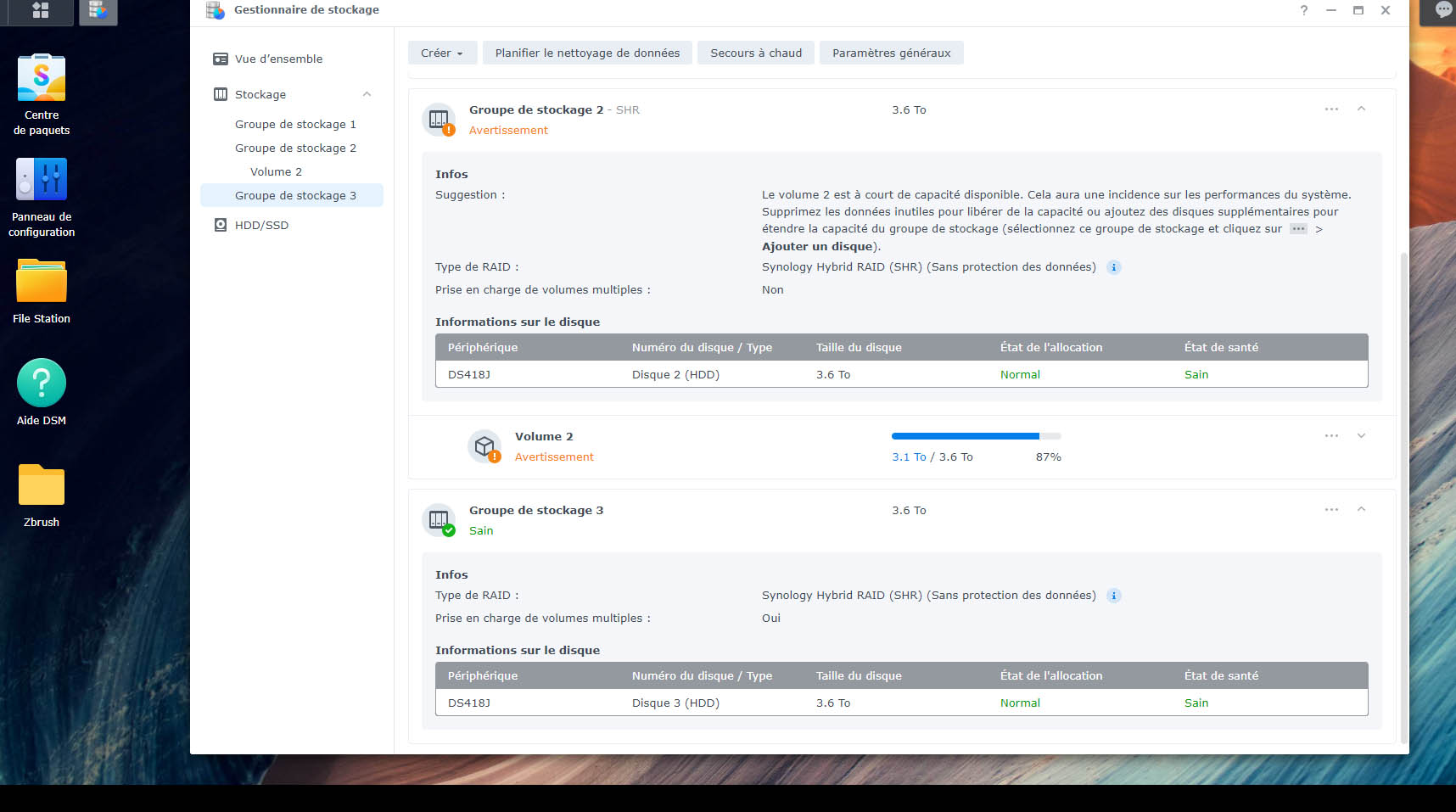The image size is (1456, 812).
Task: Click Planifier le nettoyage de données
Action: pos(587,53)
